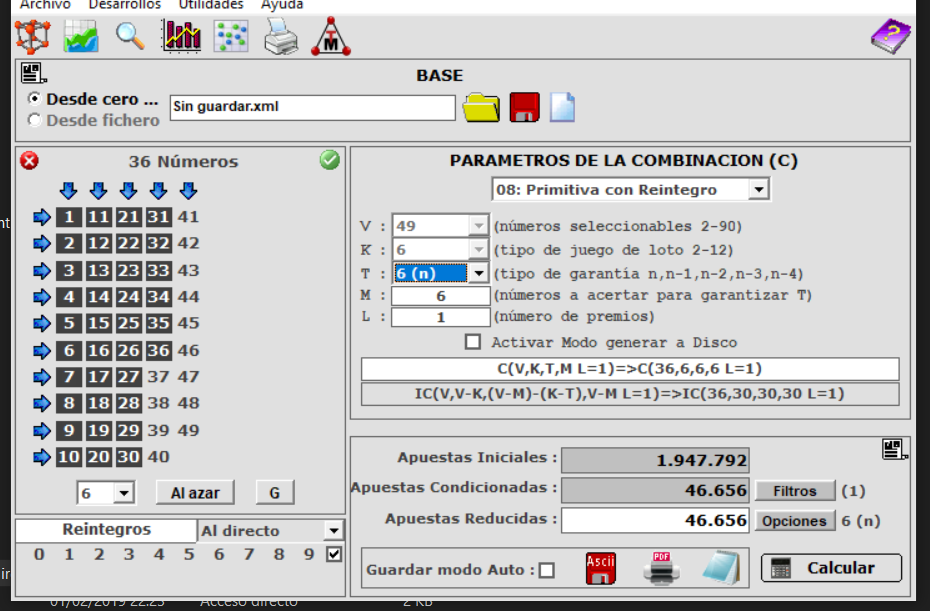Screen dimensions: 930x611
Task: Click the printer icon in toolbar
Action: coord(281,37)
